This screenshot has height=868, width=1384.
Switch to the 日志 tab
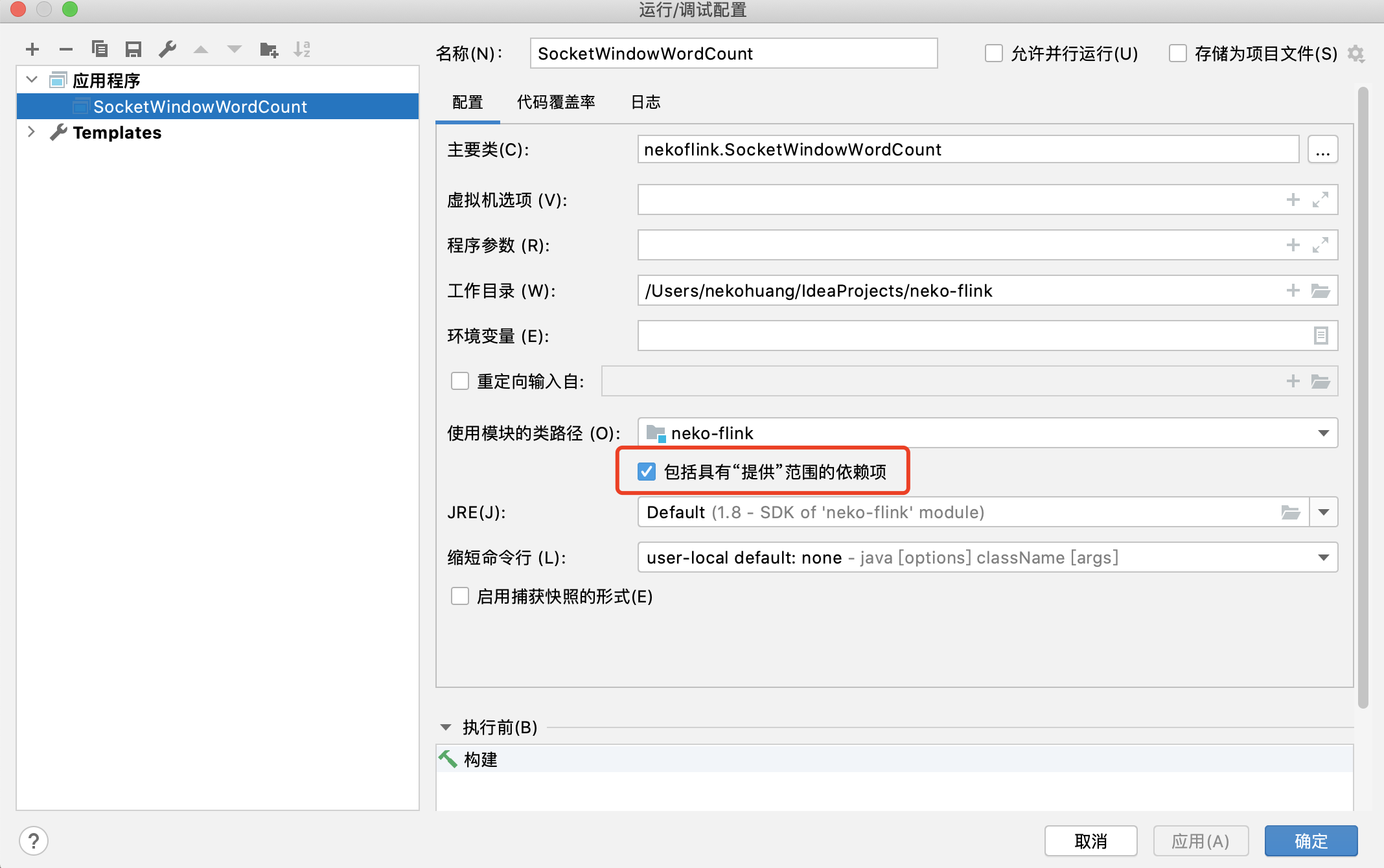coord(646,102)
